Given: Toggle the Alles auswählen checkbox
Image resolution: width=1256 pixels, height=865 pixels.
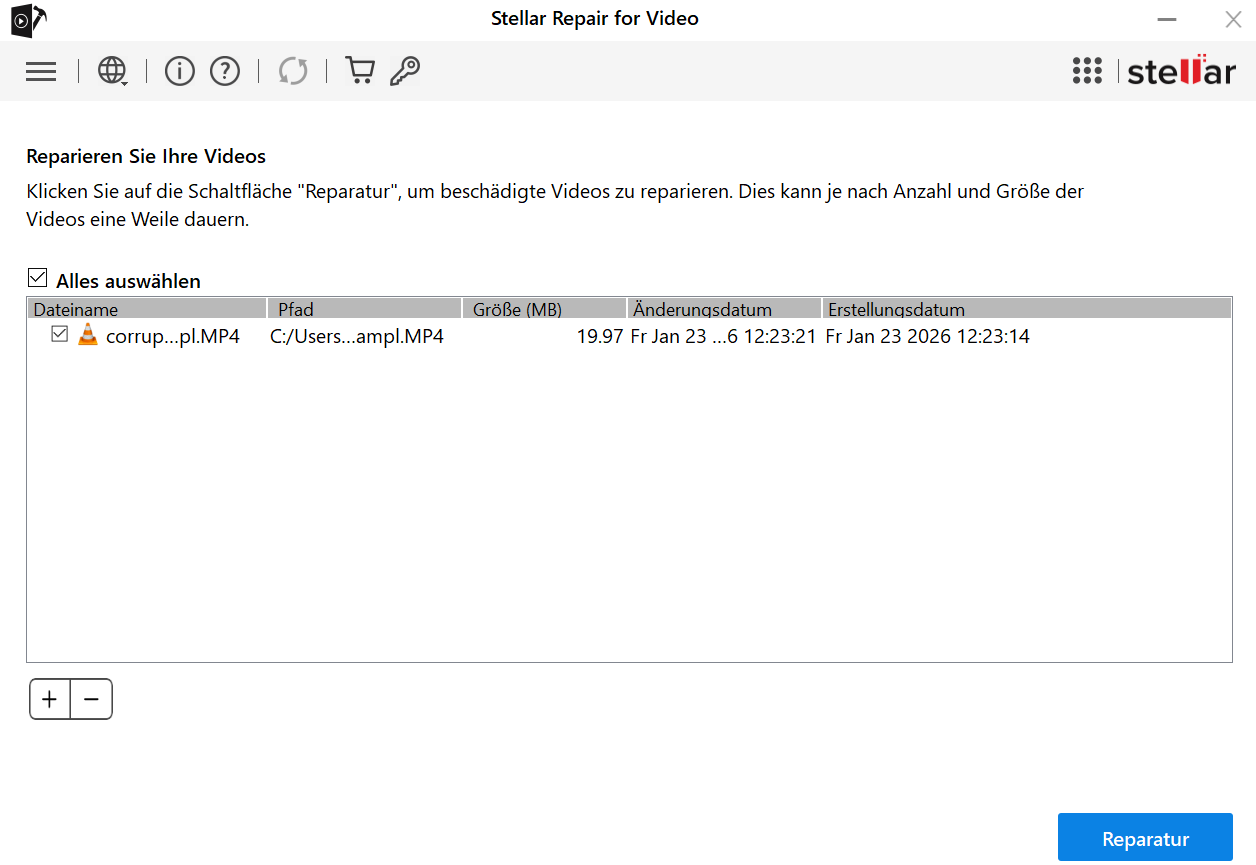Looking at the screenshot, I should [x=37, y=279].
